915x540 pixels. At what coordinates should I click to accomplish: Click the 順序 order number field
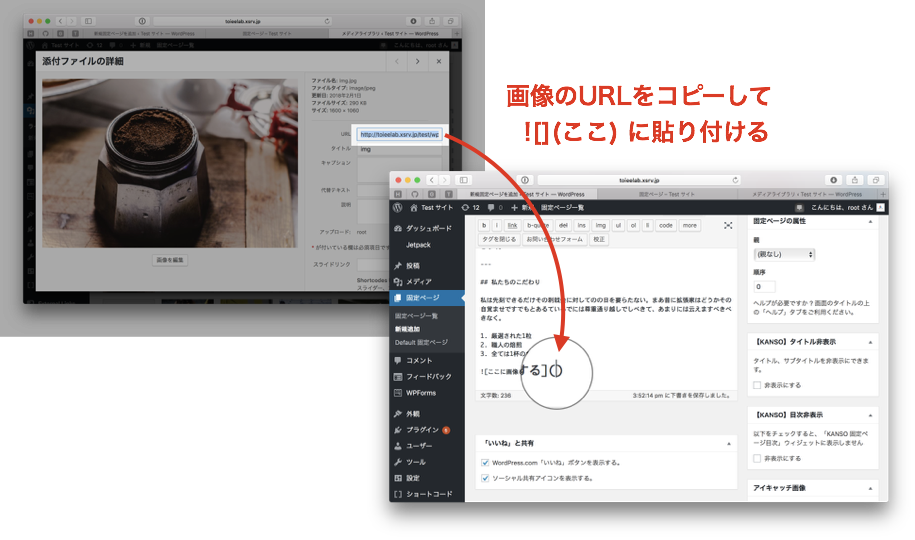click(x=764, y=287)
